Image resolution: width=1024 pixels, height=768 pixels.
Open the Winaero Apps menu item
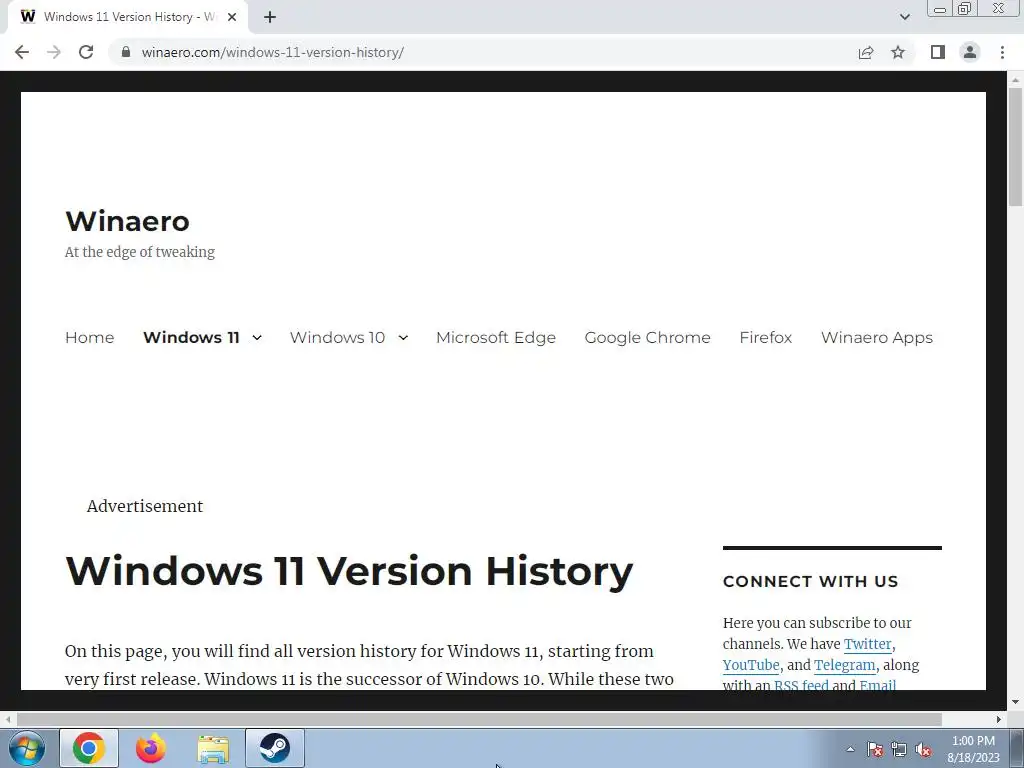coord(876,338)
